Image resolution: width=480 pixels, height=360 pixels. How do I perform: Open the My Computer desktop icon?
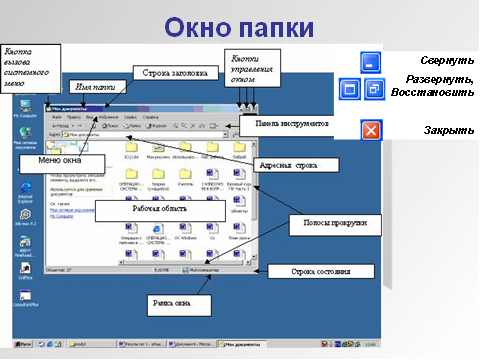pos(25,108)
